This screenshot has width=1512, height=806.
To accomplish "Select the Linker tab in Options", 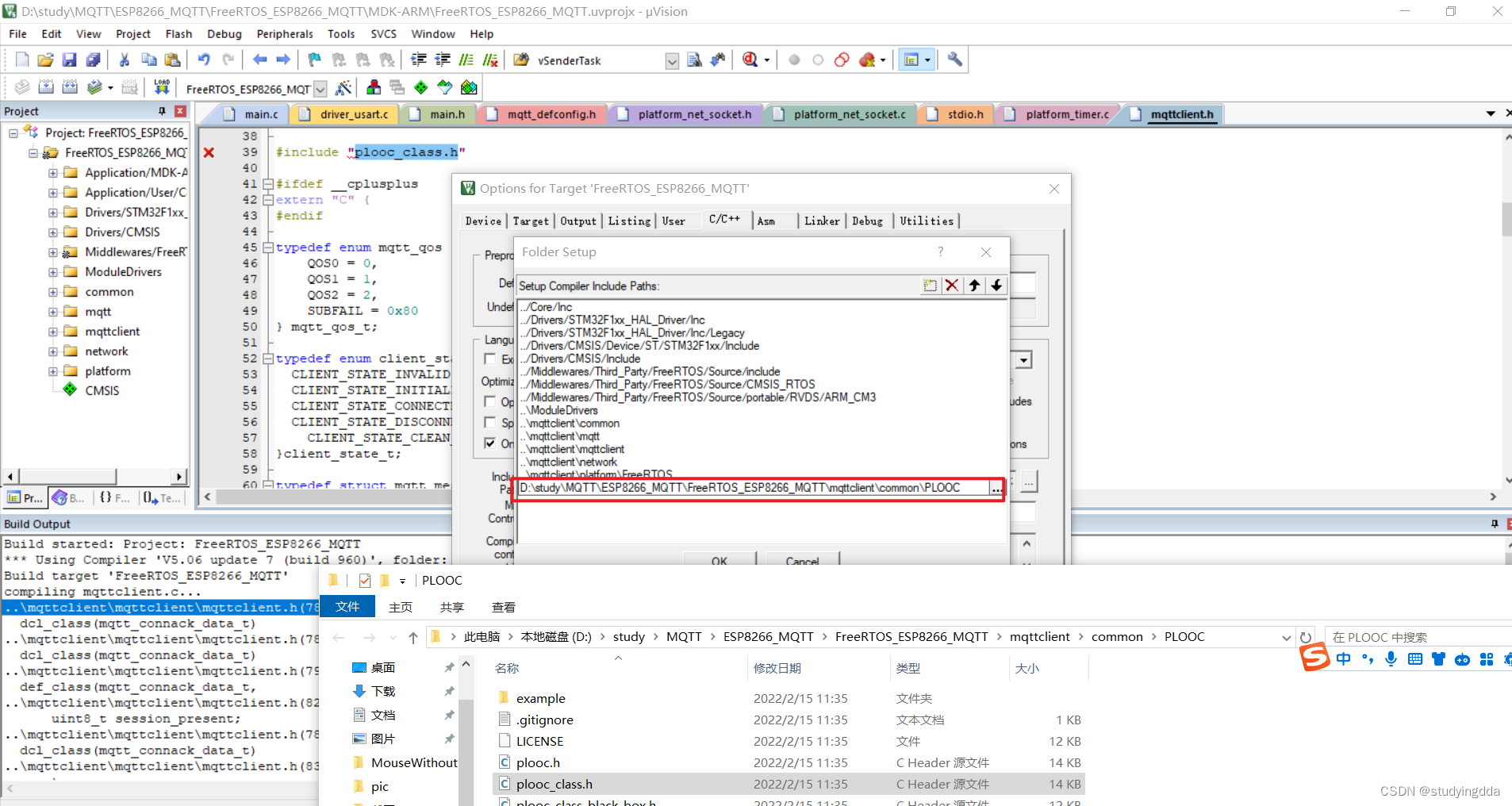I will point(822,221).
